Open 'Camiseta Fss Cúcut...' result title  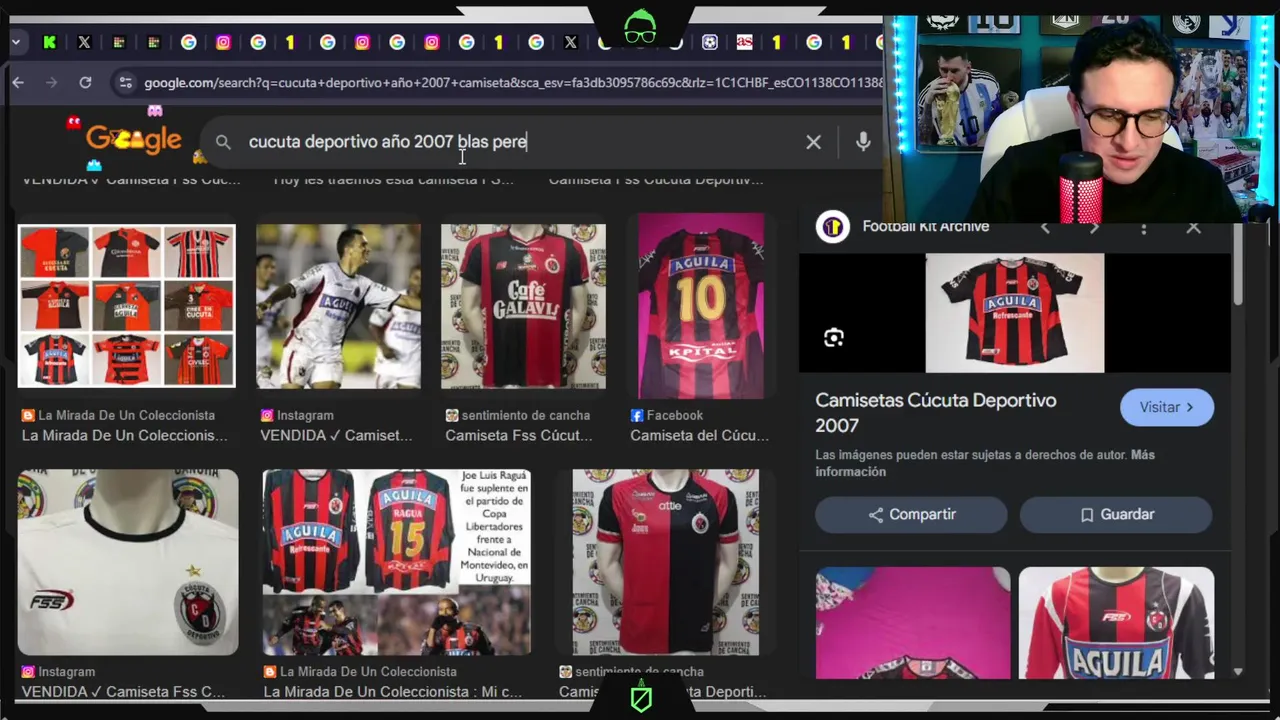518,435
